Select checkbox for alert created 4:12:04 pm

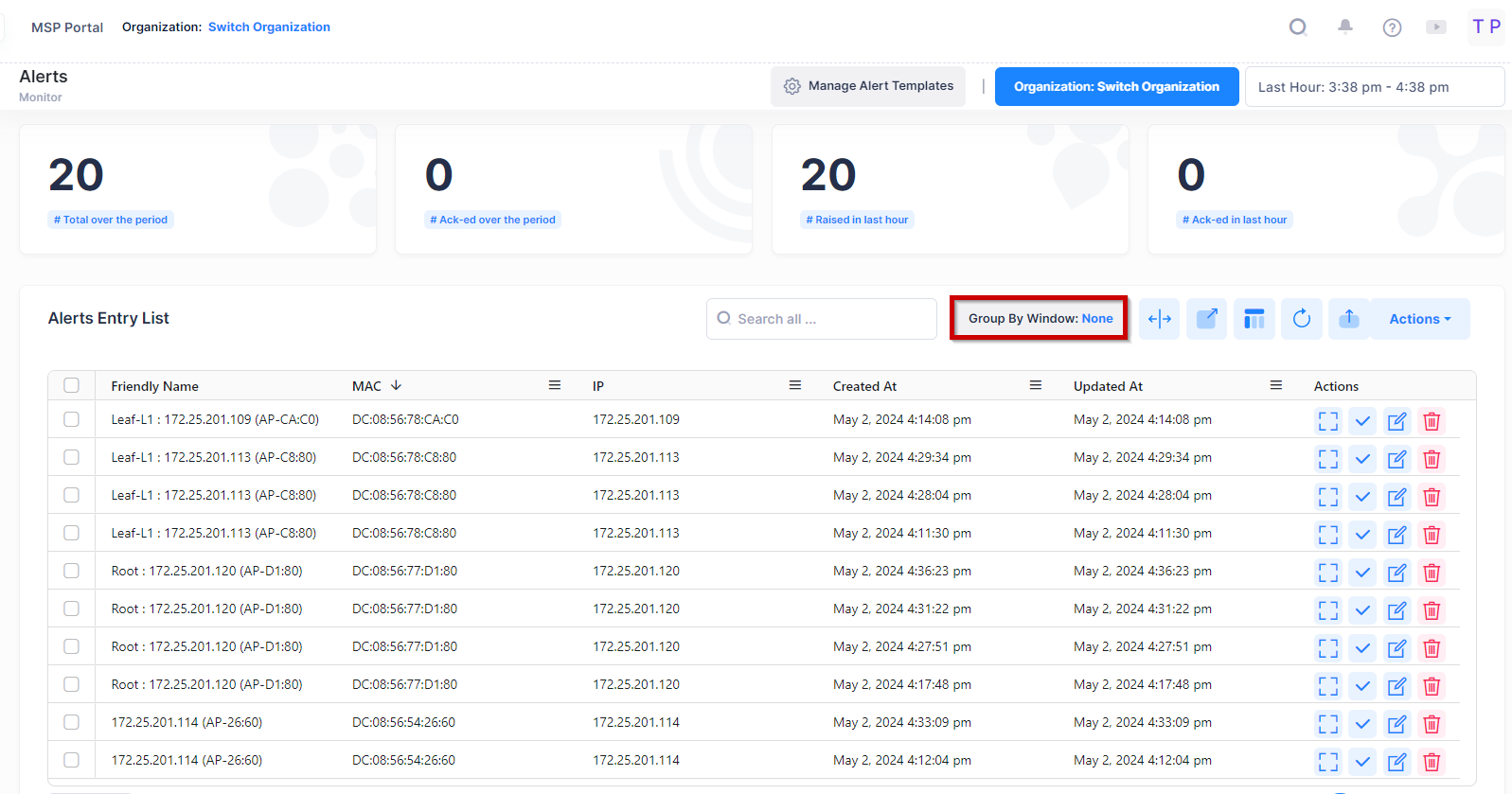click(72, 760)
